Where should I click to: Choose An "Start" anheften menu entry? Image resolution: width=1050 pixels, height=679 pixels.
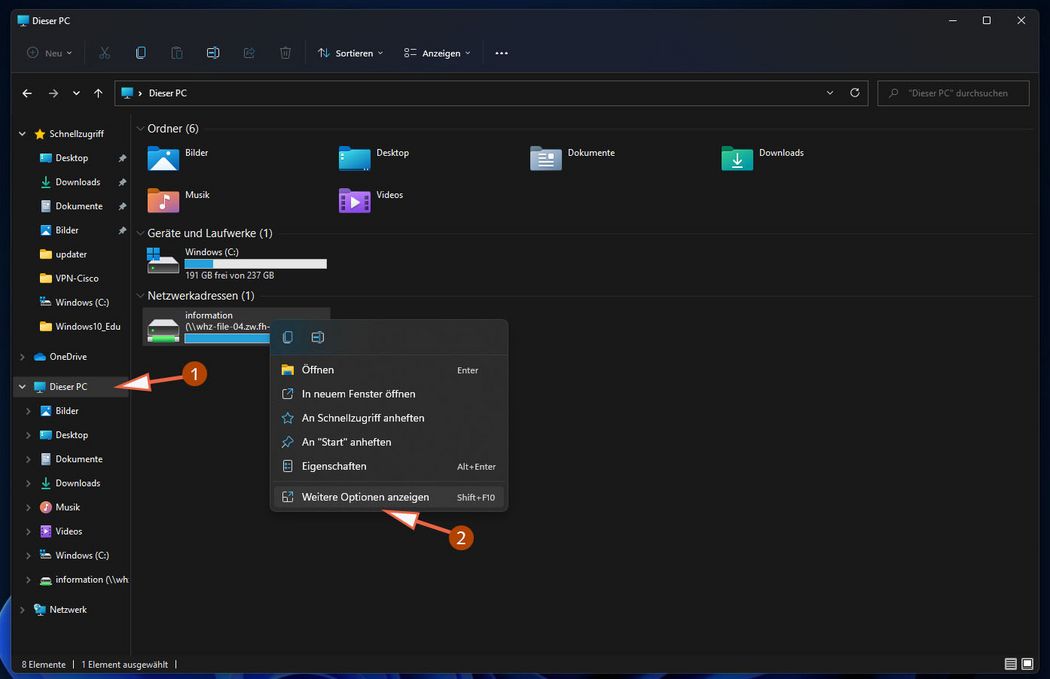[x=389, y=443]
